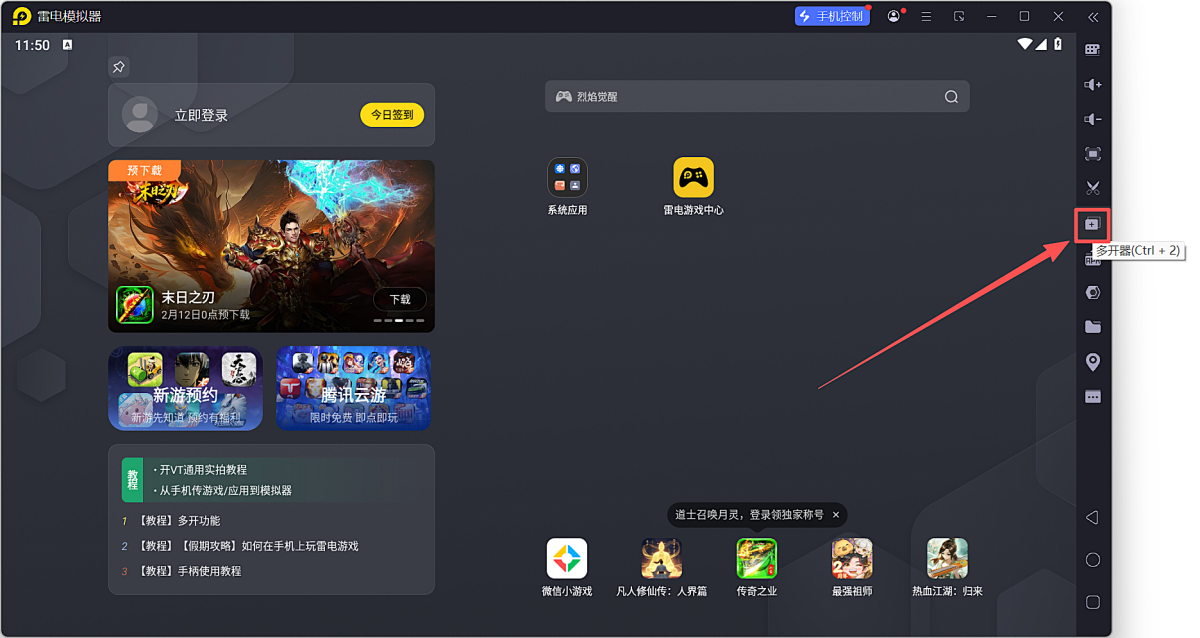This screenshot has width=1200, height=638.
Task: Increase volume with the volume up icon
Action: [1093, 85]
